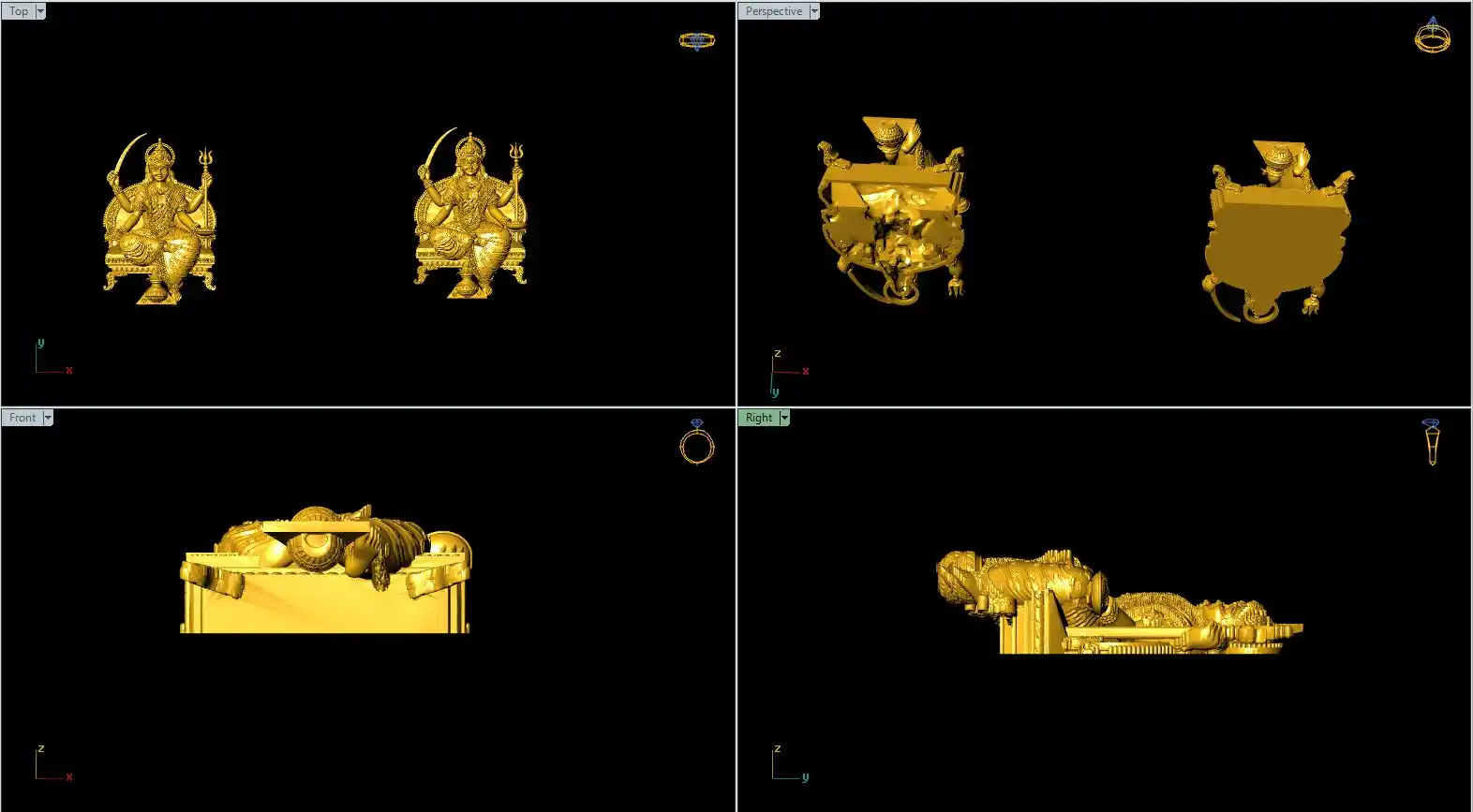Open the Top viewport dropdown arrow

[40, 11]
